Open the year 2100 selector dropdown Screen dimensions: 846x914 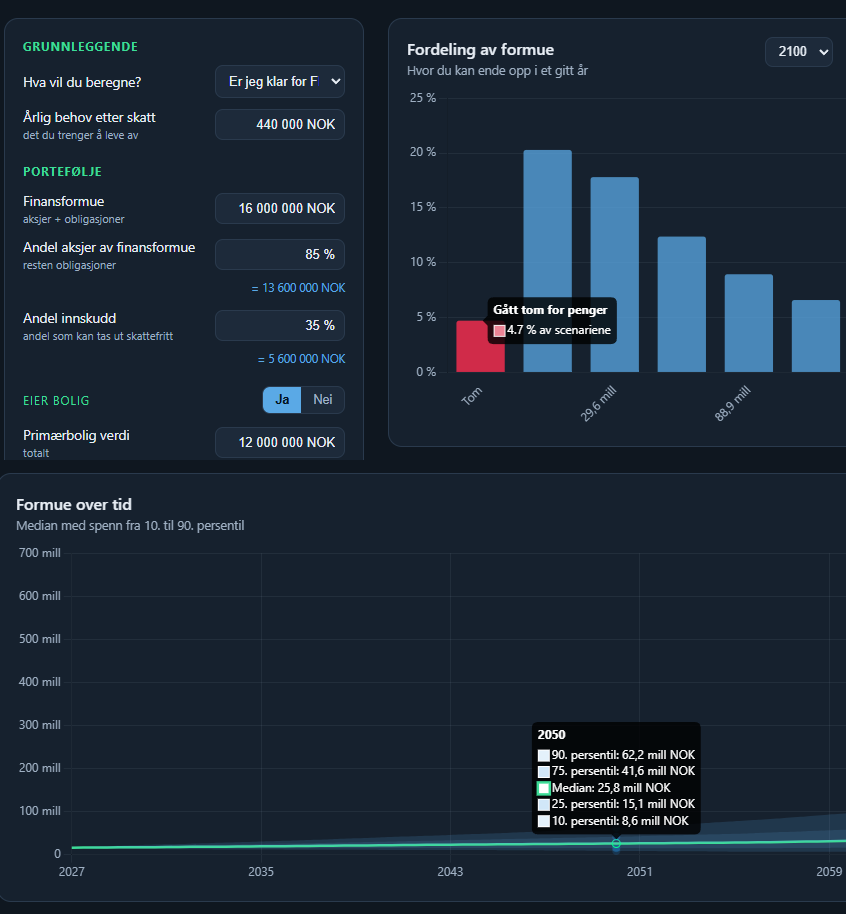tap(799, 52)
